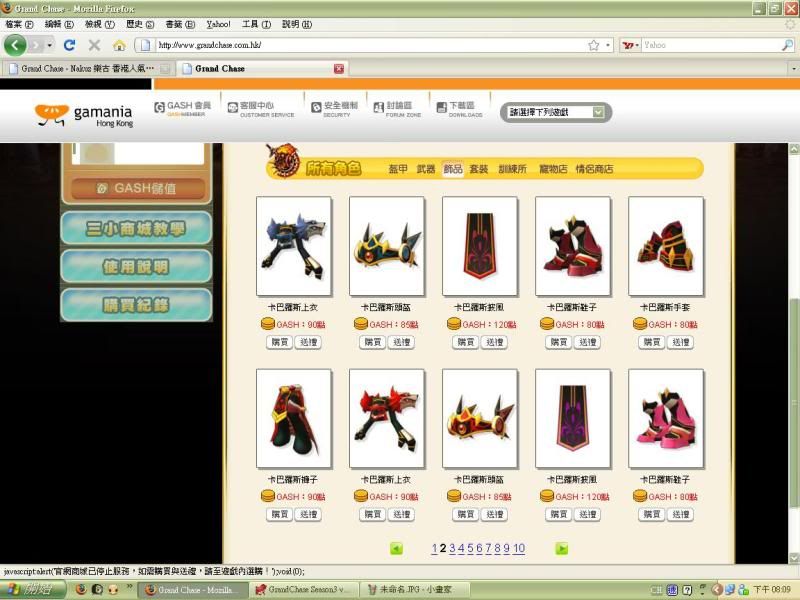Select the 套裝 set category
The width and height of the screenshot is (800, 600).
pos(479,169)
